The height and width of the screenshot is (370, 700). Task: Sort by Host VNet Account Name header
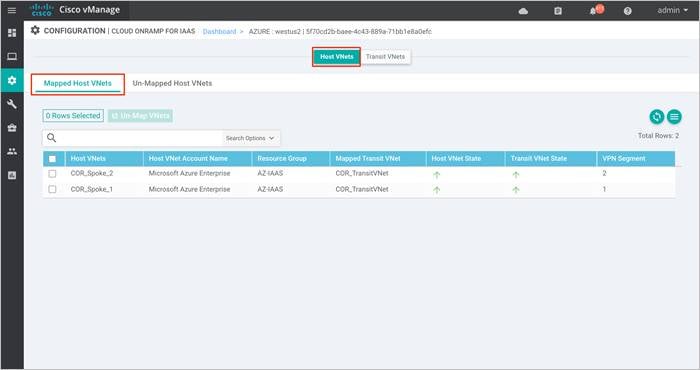(x=188, y=158)
